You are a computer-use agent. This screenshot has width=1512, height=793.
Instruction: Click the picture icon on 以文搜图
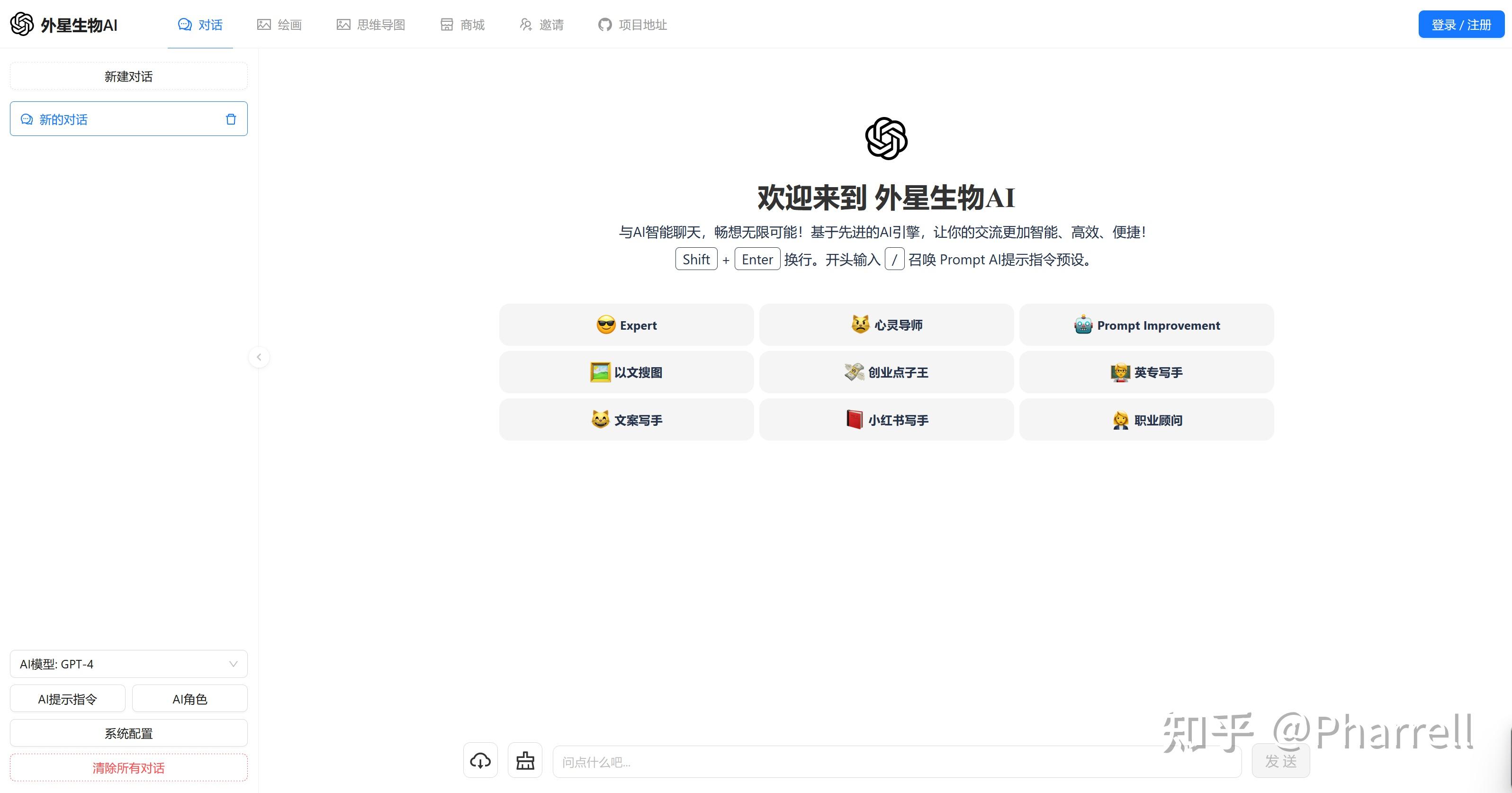click(x=601, y=372)
